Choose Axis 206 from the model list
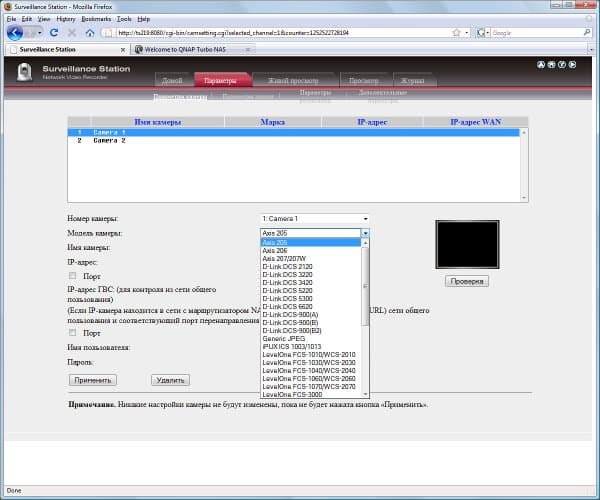 (311, 251)
